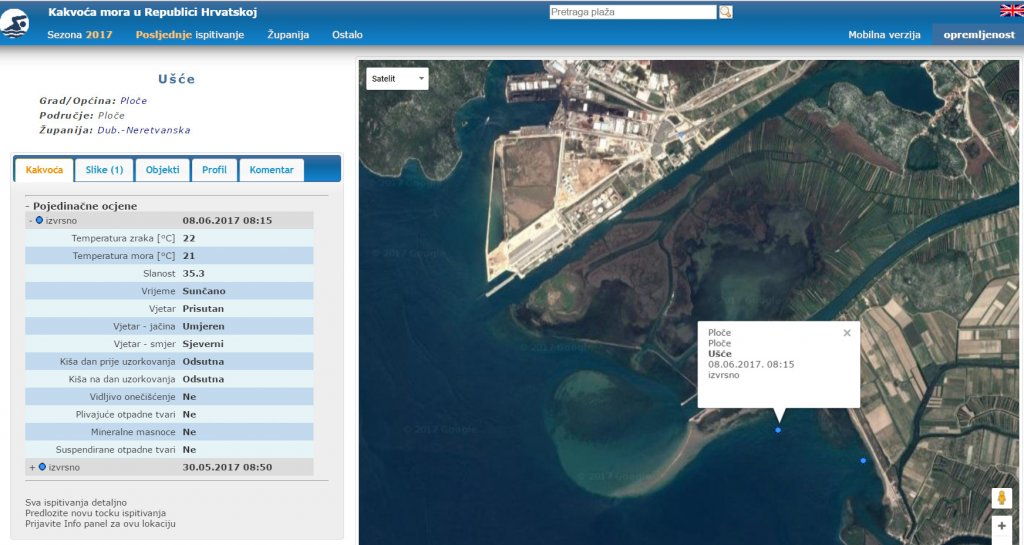Click the swimmer logo icon
Screen dimensions: 1024x545
[16, 24]
